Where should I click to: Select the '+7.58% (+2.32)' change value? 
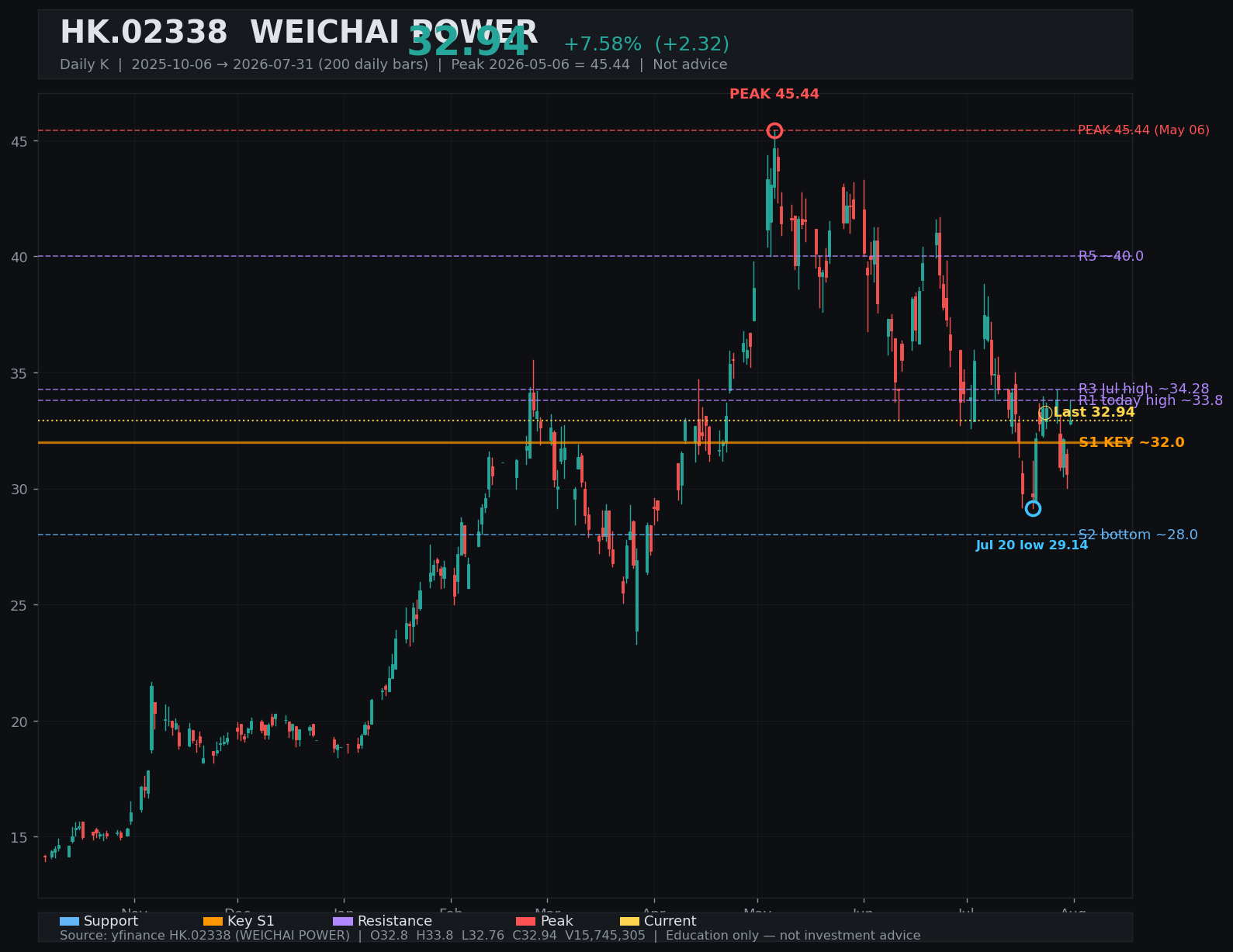(646, 44)
